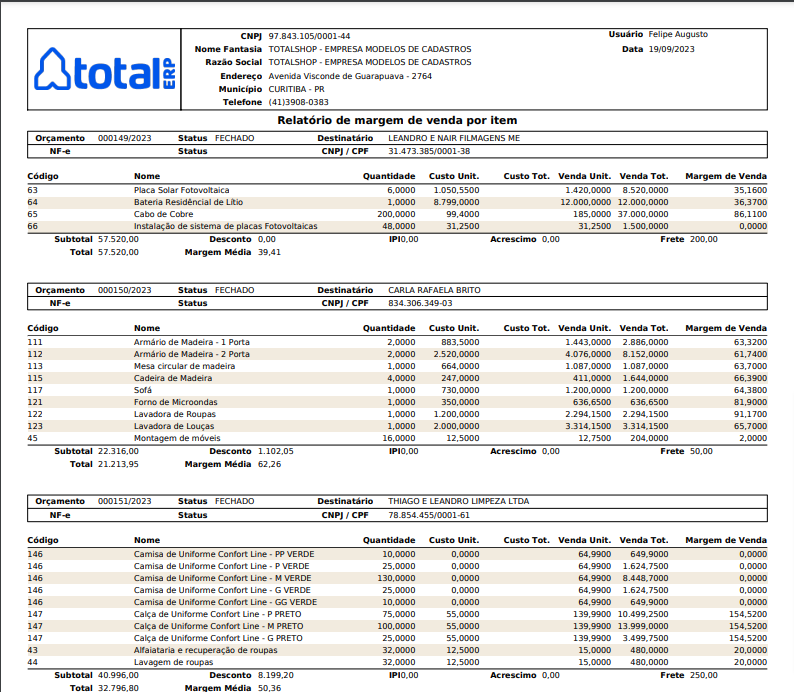The image size is (794, 692).
Task: Click Subtotal value 40.996,00
Action: [x=118, y=676]
